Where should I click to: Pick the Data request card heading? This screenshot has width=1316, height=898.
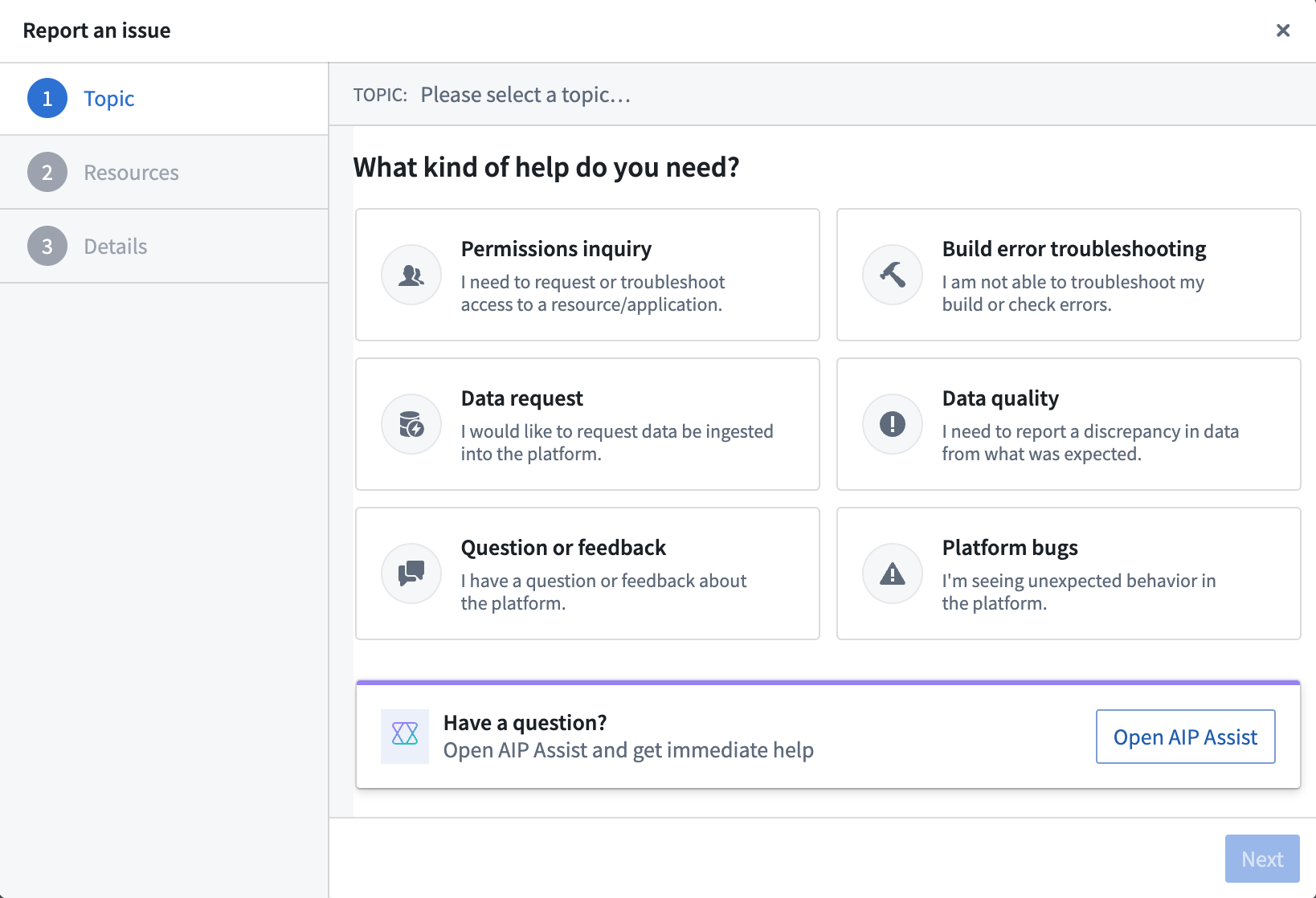pos(522,398)
